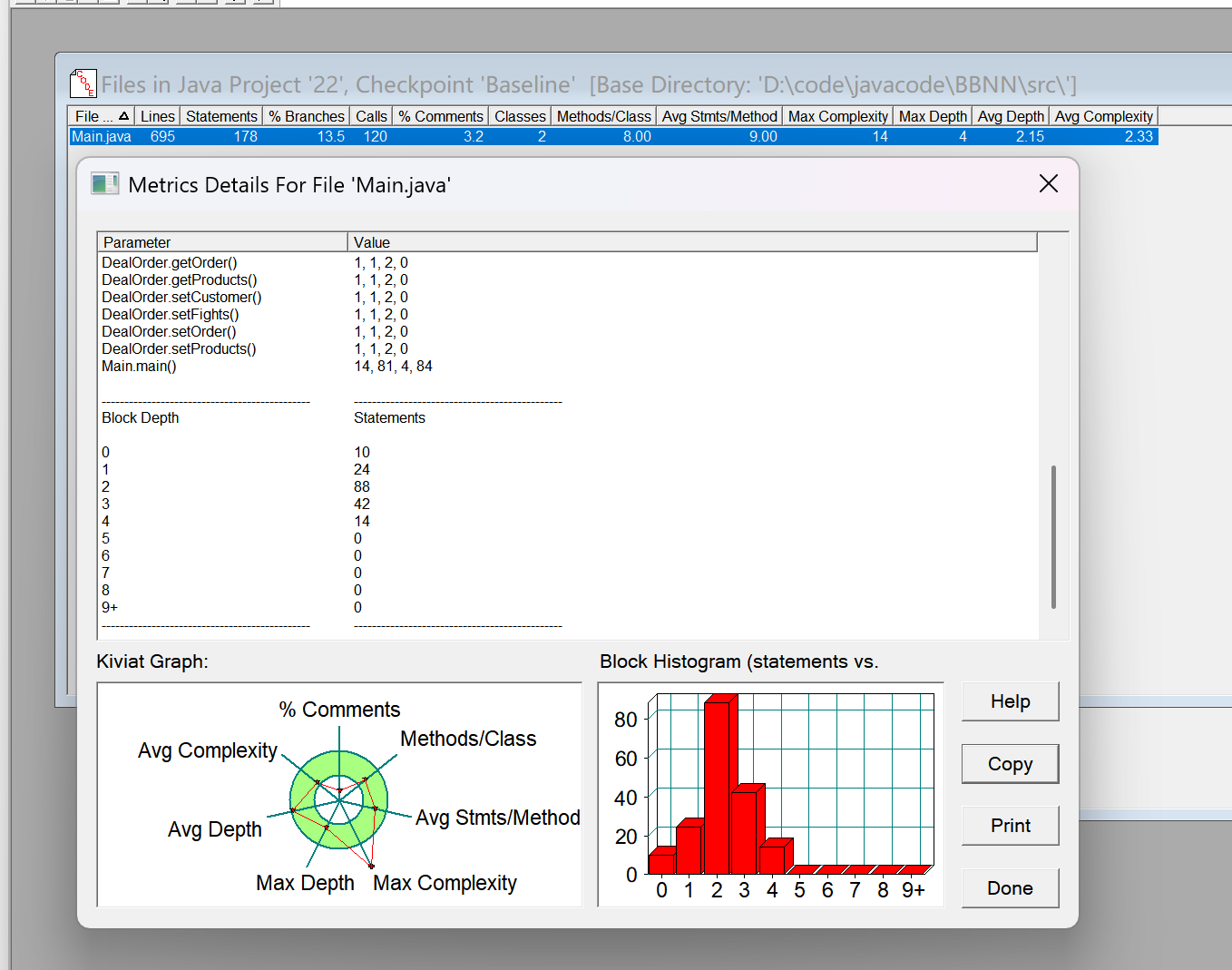Click the 'Avg Stmts/Method' Kiviat axis label
The height and width of the screenshot is (970, 1232).
(x=497, y=818)
